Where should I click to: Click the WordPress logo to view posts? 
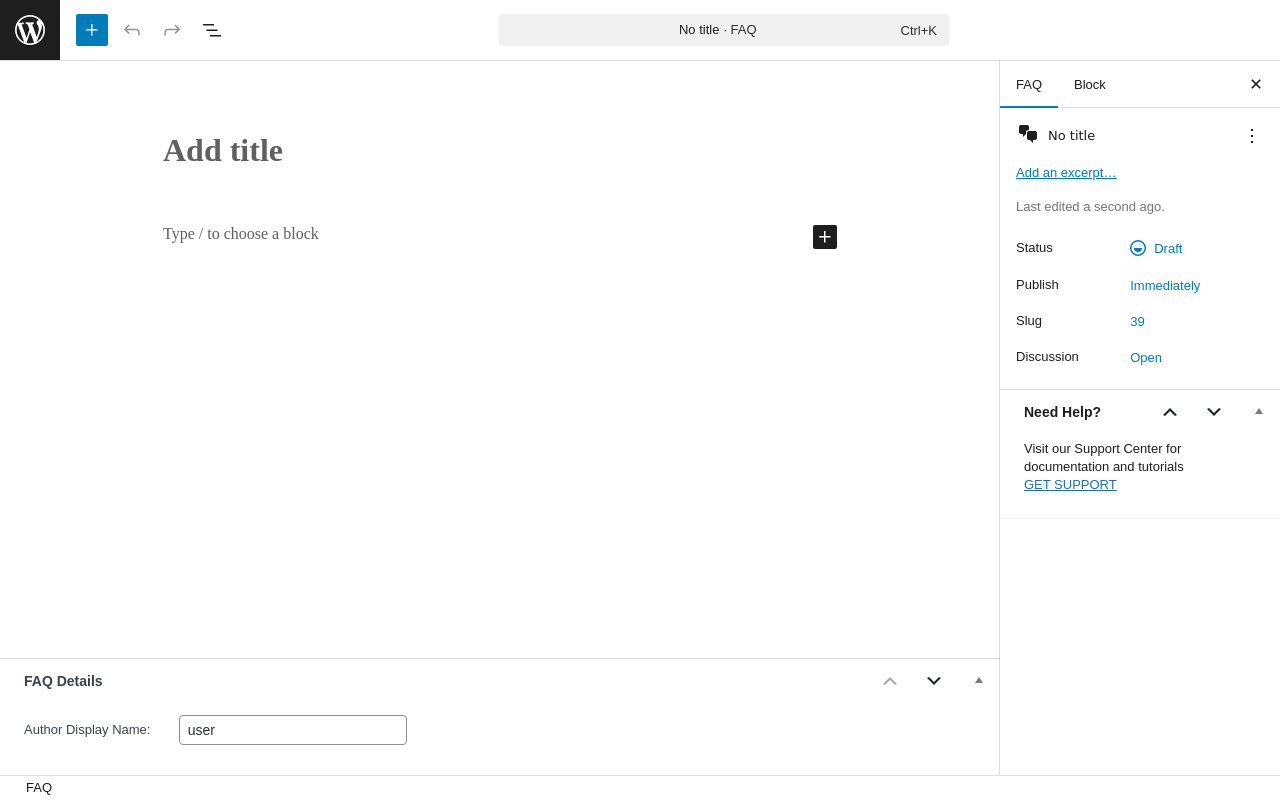click(30, 30)
